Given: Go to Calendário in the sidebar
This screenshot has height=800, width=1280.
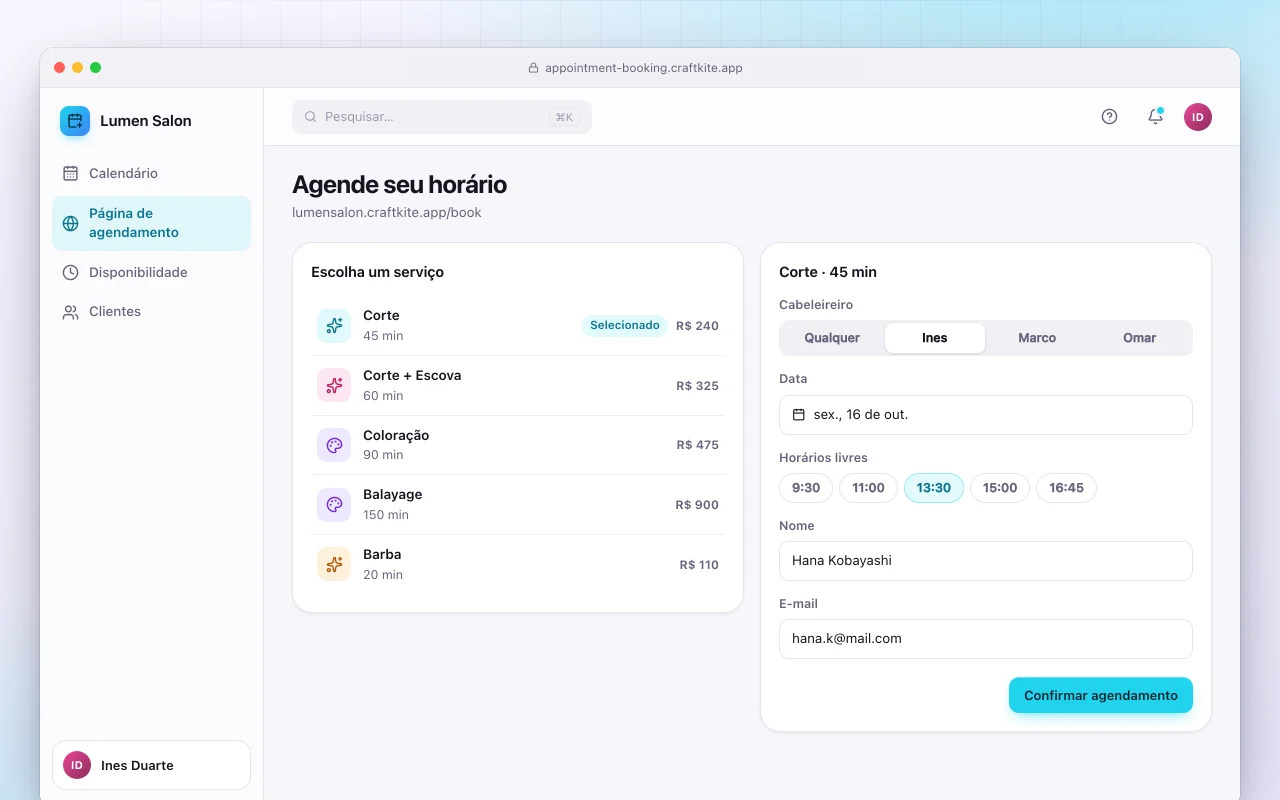Looking at the screenshot, I should coord(151,173).
